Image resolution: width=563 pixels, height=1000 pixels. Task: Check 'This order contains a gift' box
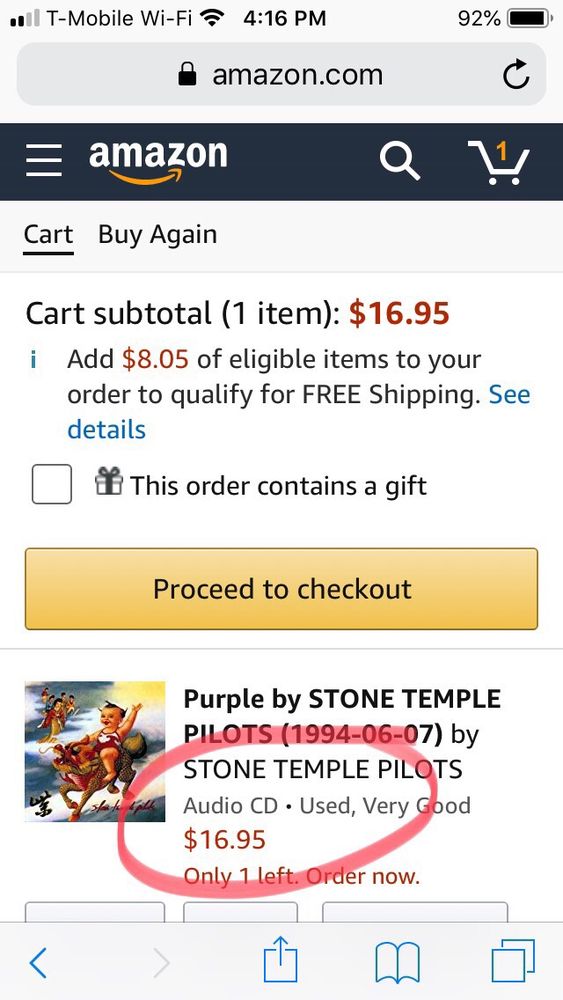pyautogui.click(x=52, y=485)
